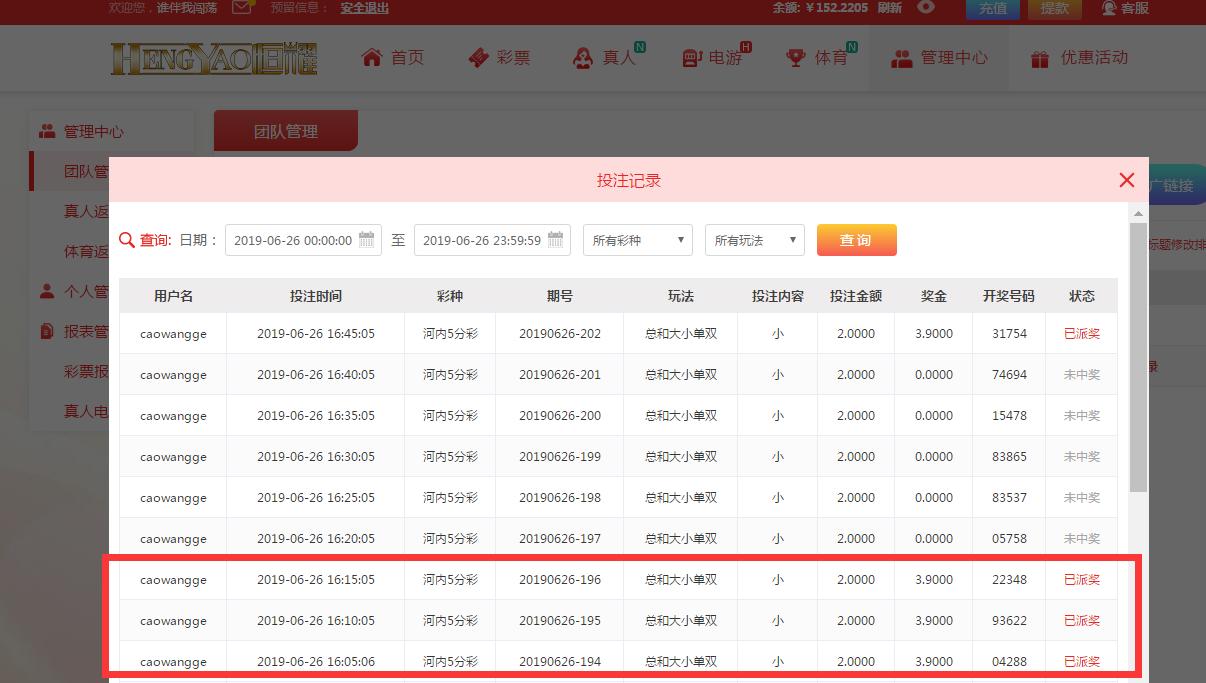This screenshot has width=1206, height=683.
Task: Click the 充值 recharge button
Action: [x=993, y=8]
